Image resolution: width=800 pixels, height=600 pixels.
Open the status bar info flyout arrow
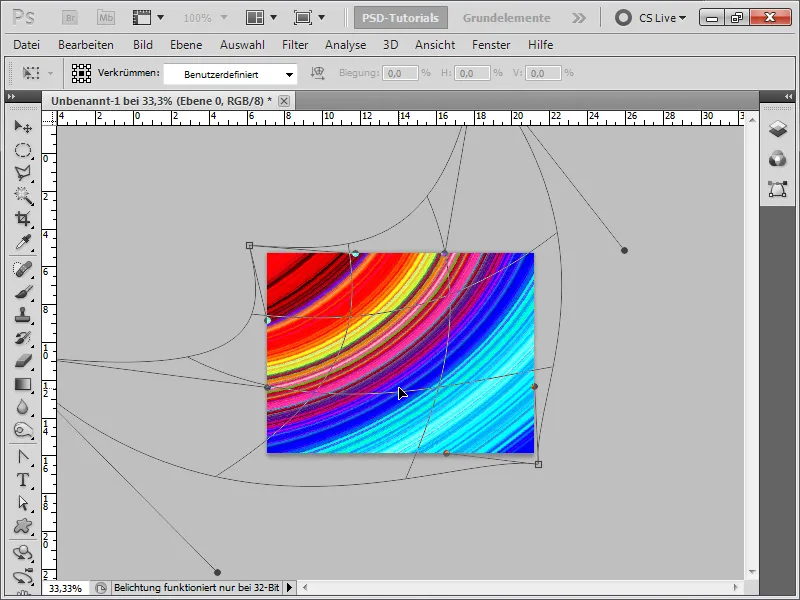click(289, 588)
